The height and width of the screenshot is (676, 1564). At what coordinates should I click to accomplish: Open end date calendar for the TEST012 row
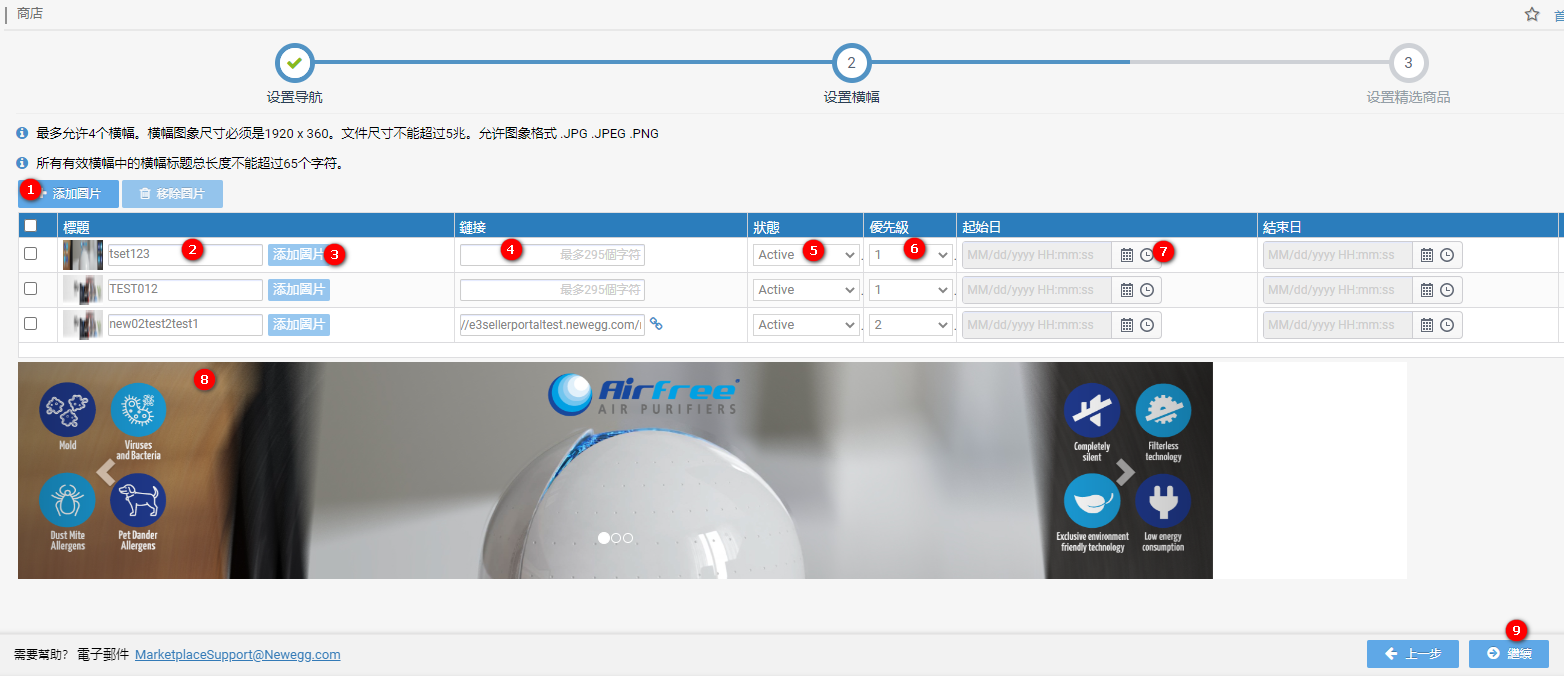click(x=1427, y=290)
